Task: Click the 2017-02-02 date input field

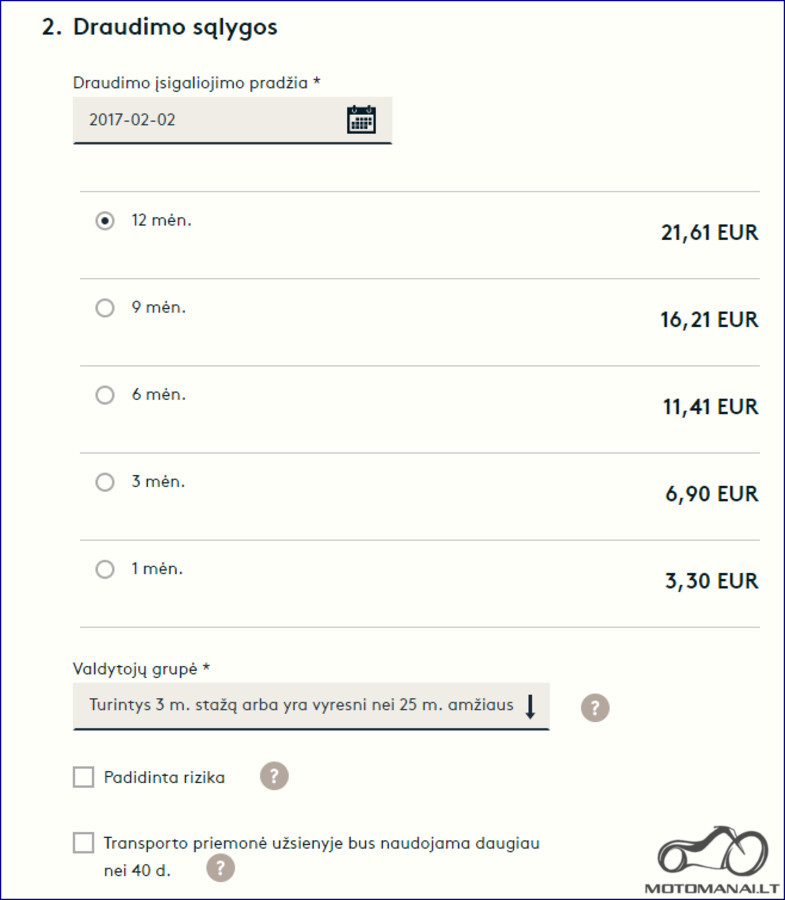Action: (232, 120)
